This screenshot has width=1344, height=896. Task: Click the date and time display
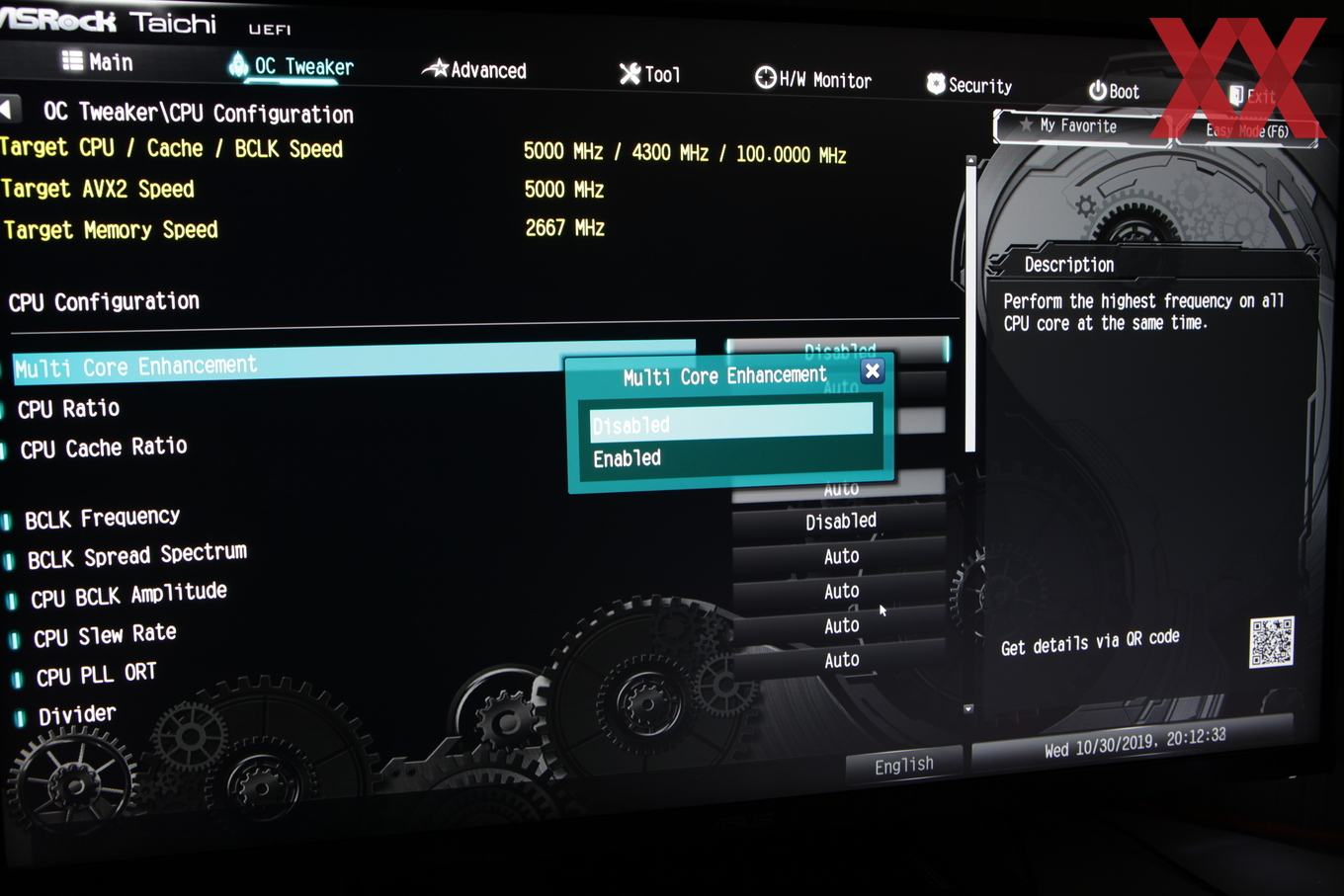[x=1134, y=742]
